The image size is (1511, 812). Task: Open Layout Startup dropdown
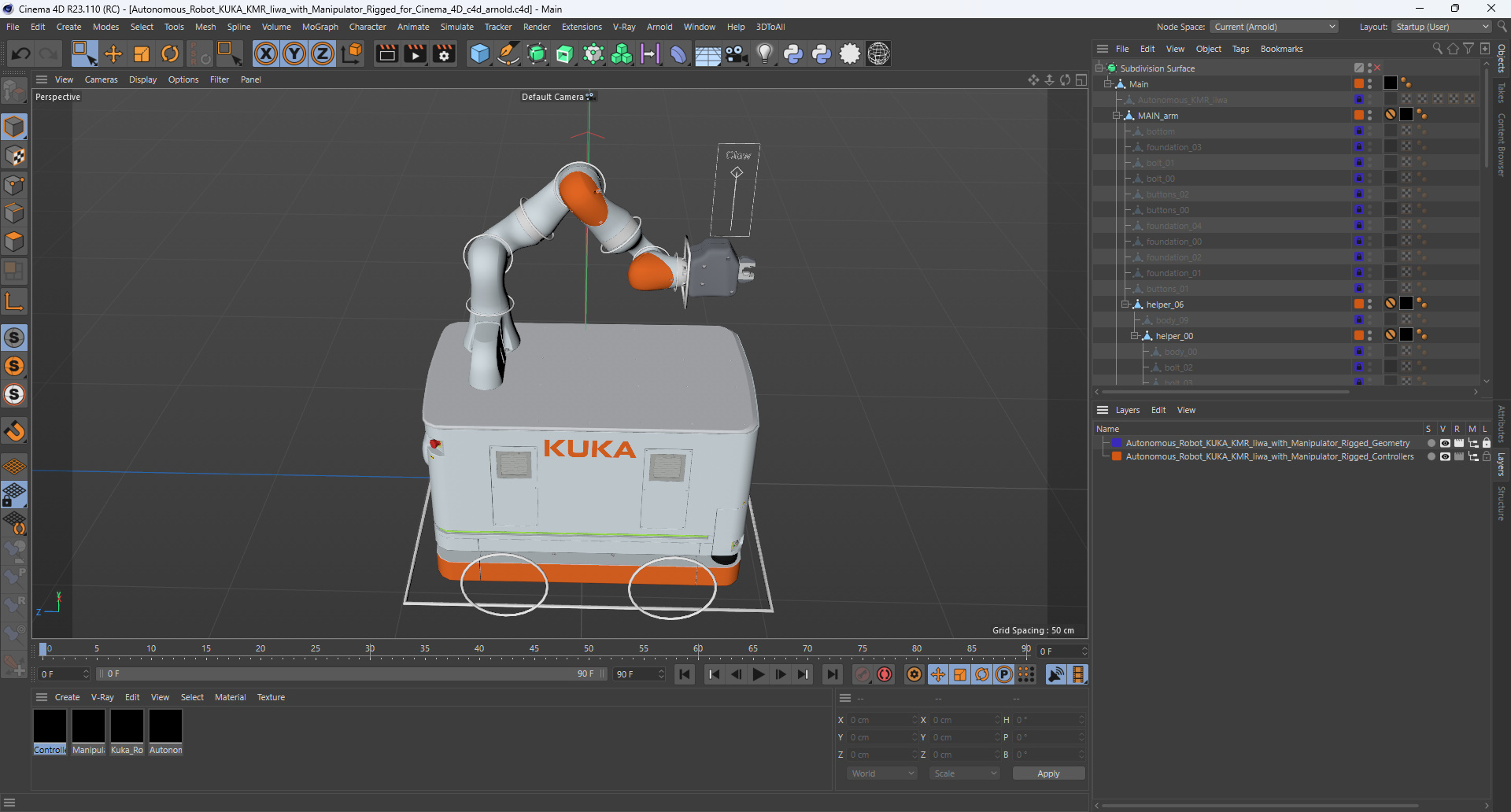1441,27
